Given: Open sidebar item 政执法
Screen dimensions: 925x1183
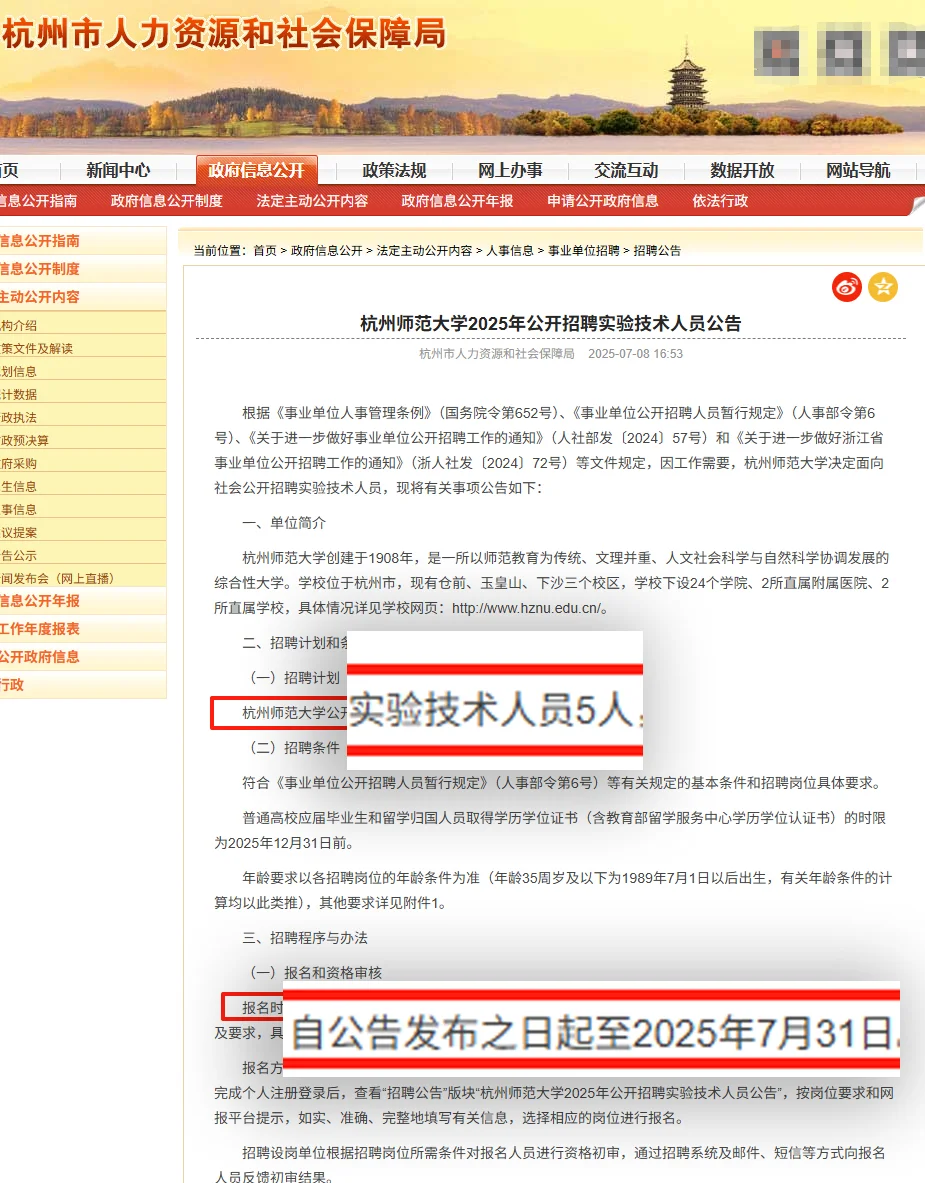Looking at the screenshot, I should pos(19,417).
